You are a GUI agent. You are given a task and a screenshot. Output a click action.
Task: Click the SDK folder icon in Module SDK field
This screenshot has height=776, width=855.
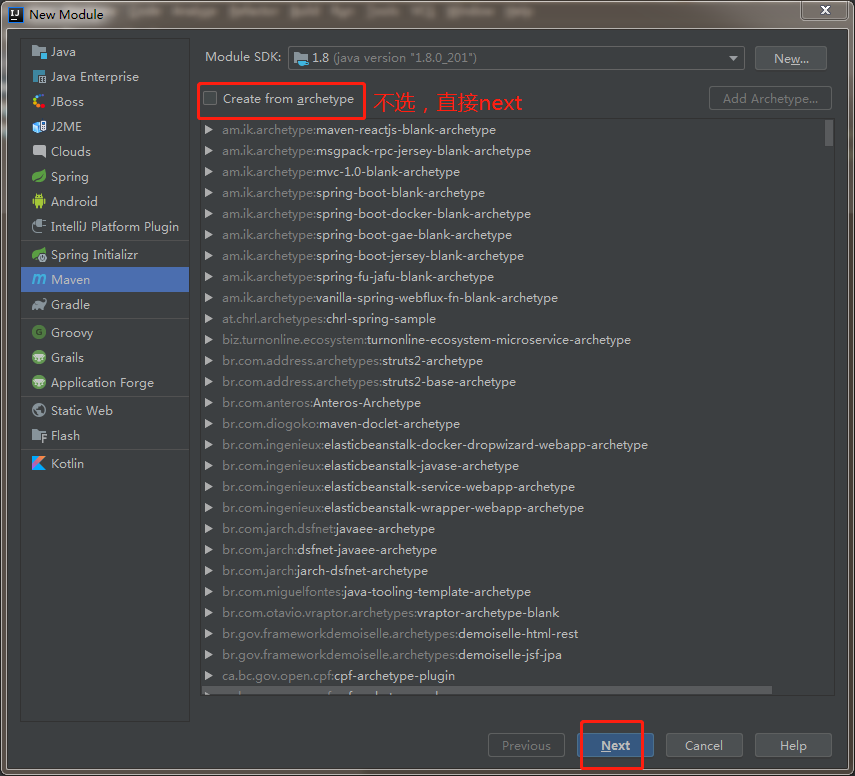[301, 58]
